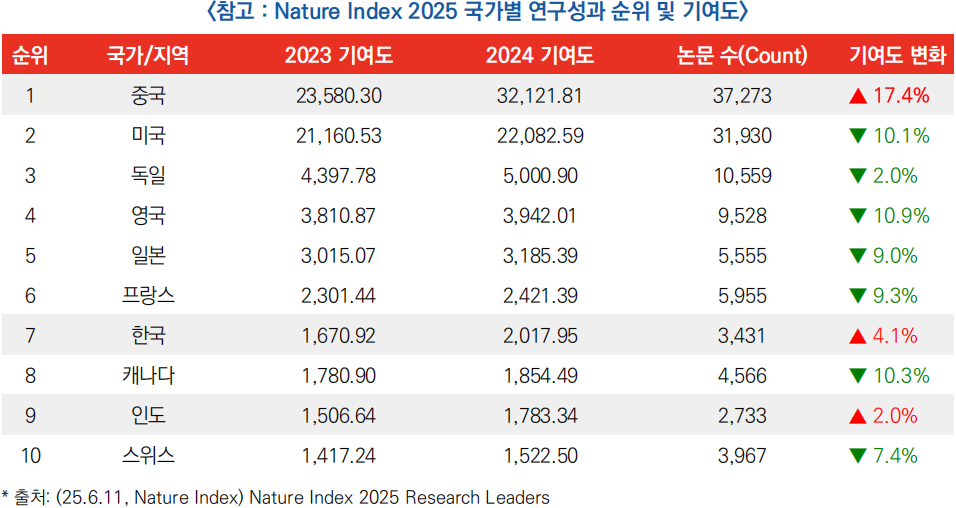Select the 2023 기여도 column header
The width and height of the screenshot is (956, 508).
coord(339,56)
